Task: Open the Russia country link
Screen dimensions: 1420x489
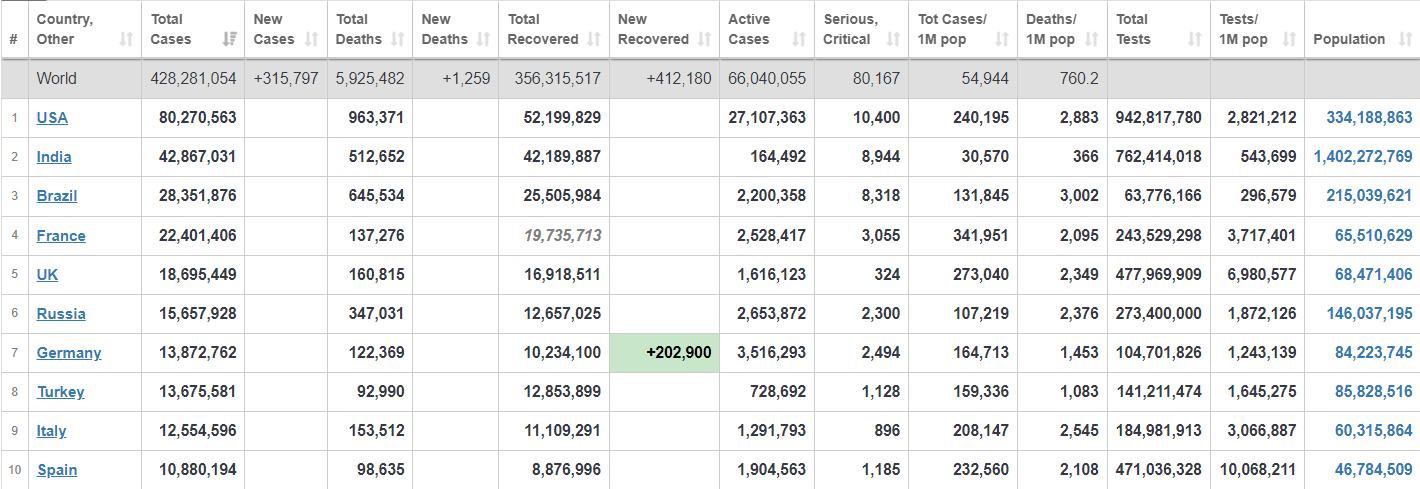Action: [x=61, y=314]
